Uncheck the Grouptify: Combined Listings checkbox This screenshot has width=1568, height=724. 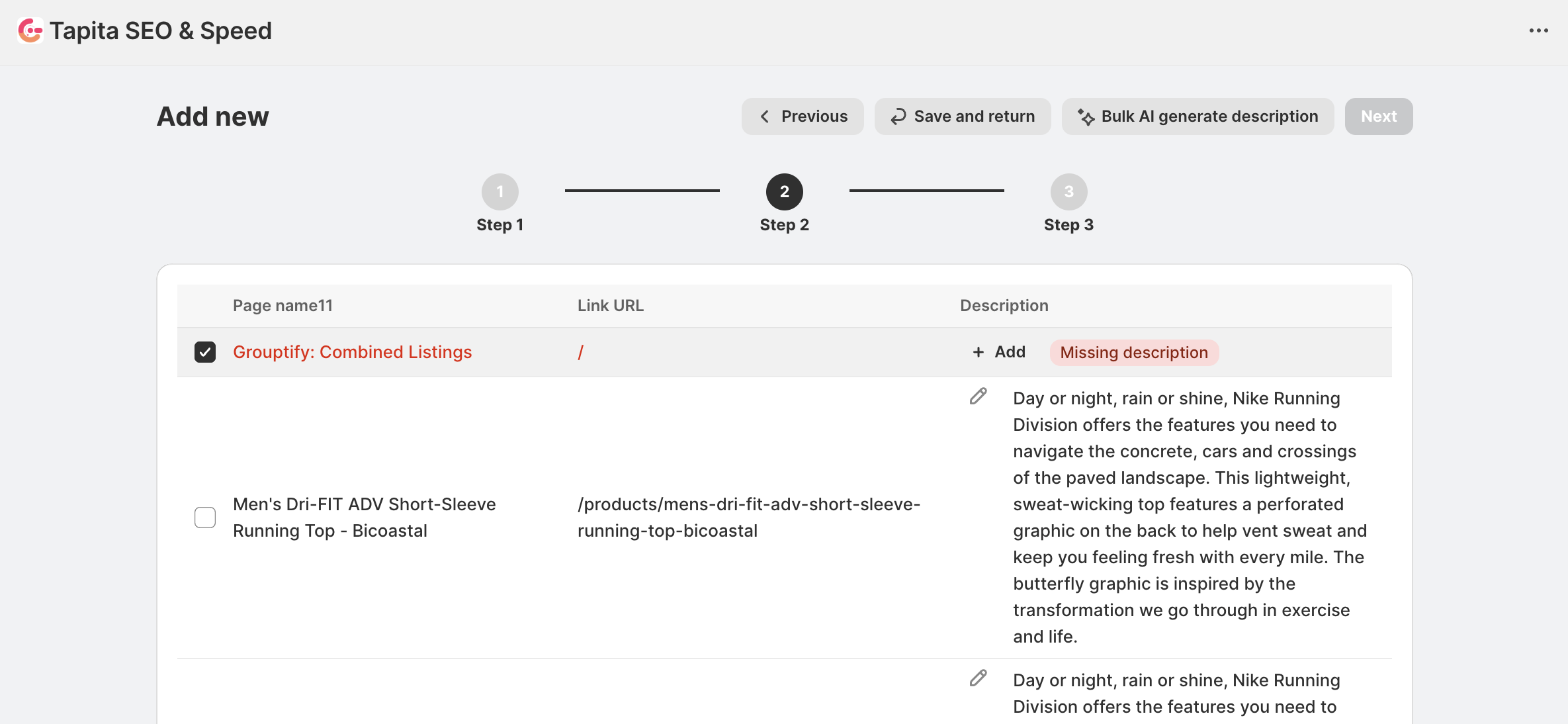(x=205, y=352)
